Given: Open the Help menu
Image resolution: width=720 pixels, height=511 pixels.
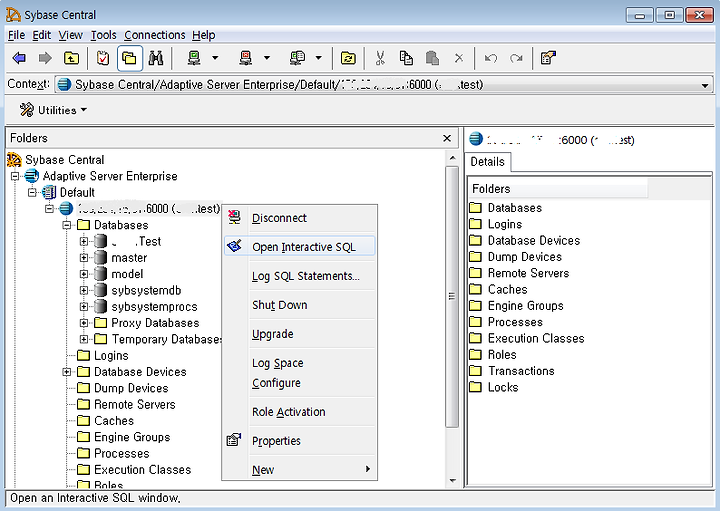Looking at the screenshot, I should tap(203, 35).
